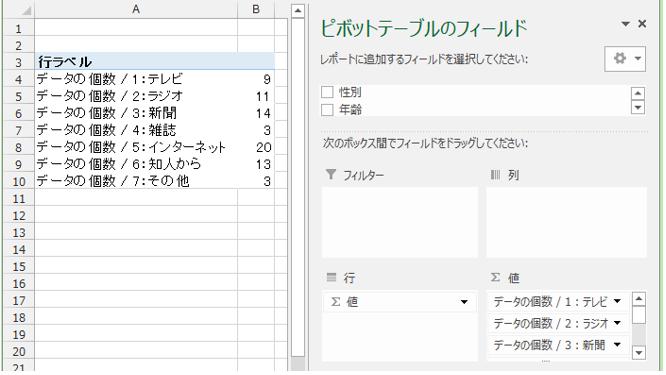Check the 年齢 field checkbox

tap(327, 110)
